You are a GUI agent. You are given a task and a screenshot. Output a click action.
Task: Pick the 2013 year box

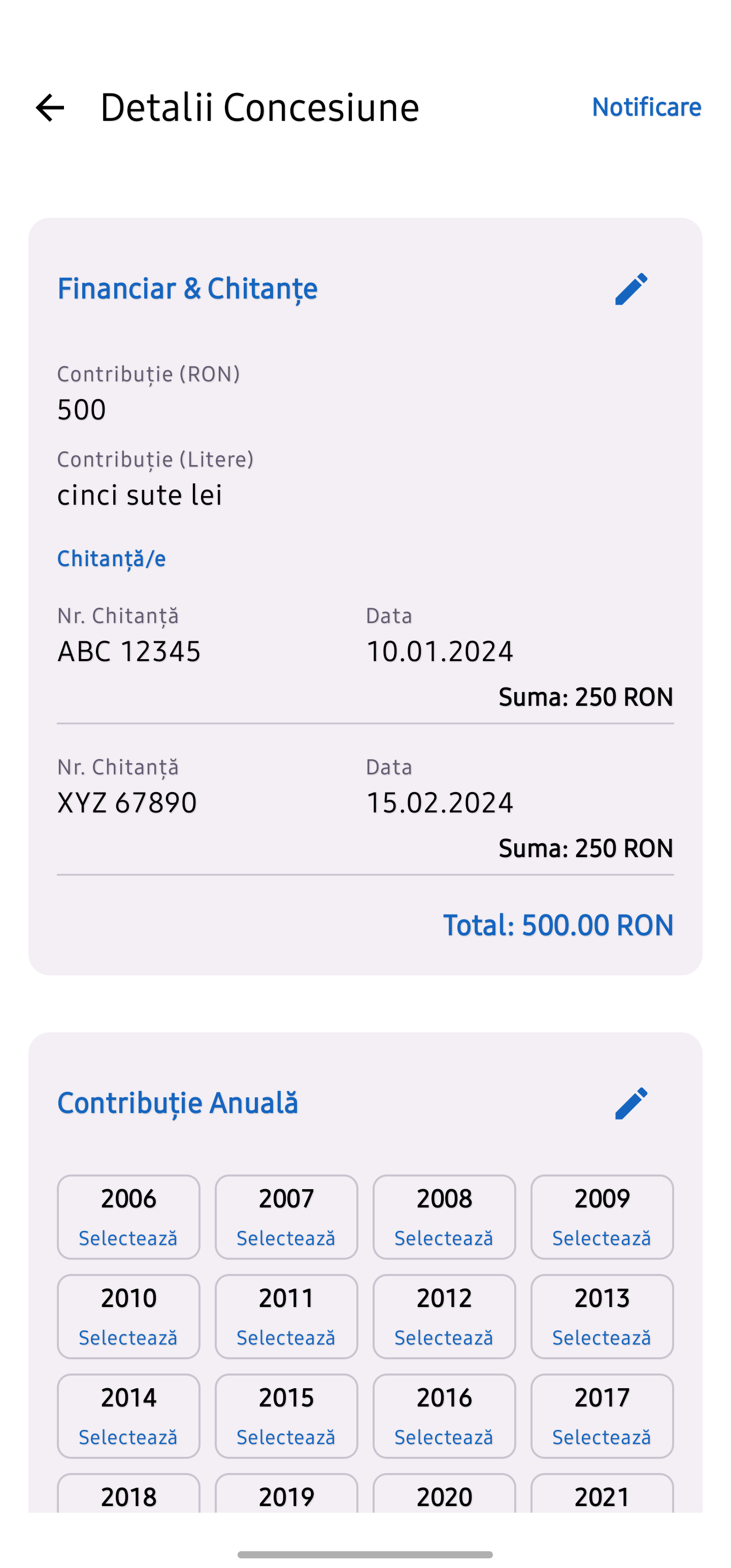click(x=602, y=1316)
